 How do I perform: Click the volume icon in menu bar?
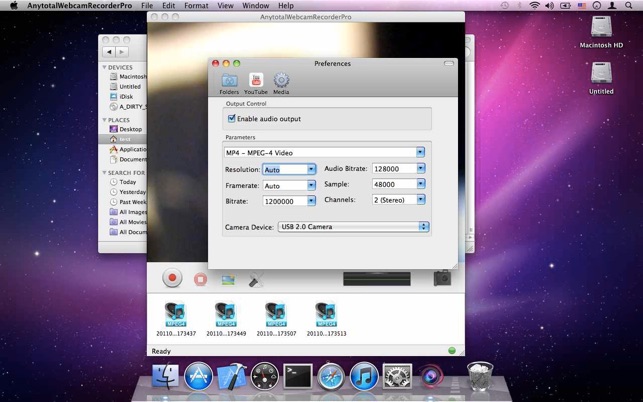[x=550, y=6]
